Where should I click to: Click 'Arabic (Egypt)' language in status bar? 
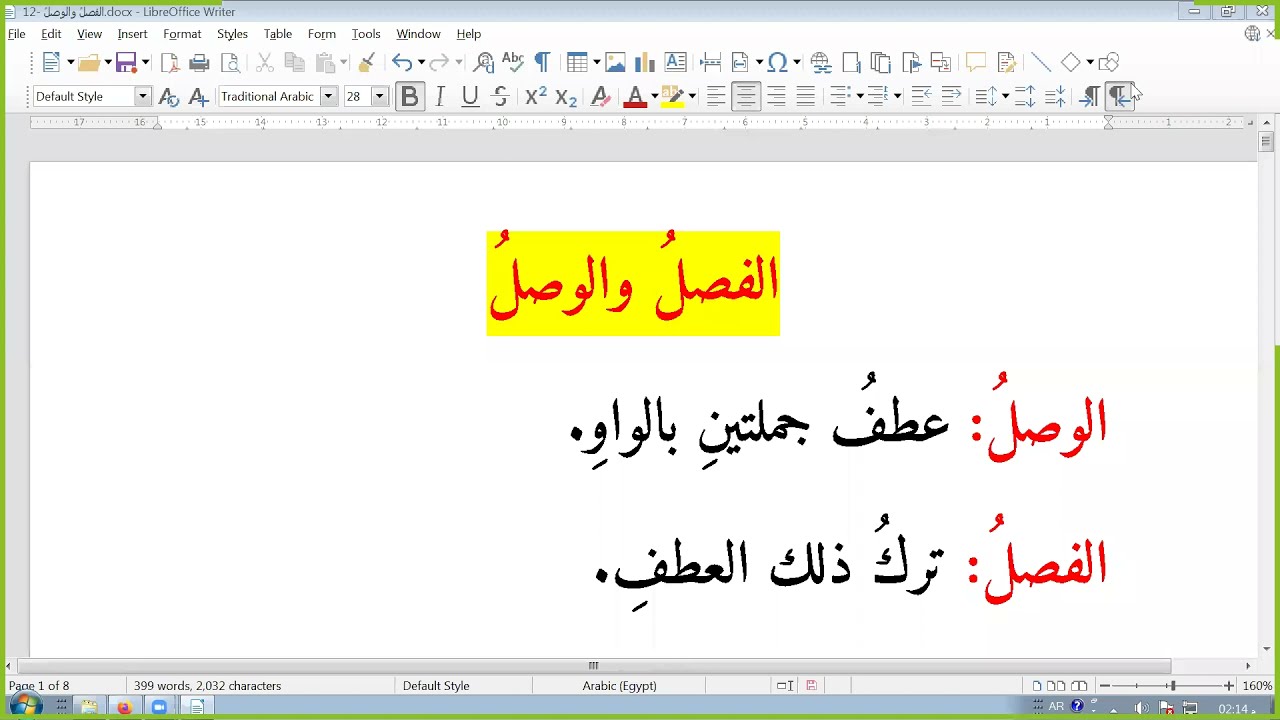tap(619, 686)
